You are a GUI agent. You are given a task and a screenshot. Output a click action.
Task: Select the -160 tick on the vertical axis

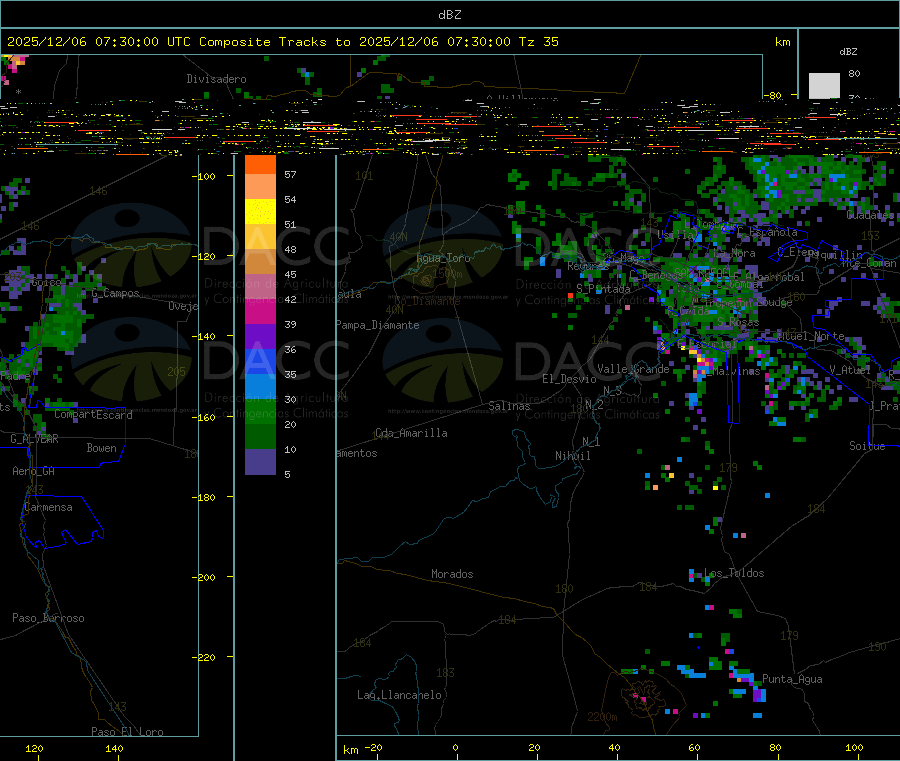(204, 417)
